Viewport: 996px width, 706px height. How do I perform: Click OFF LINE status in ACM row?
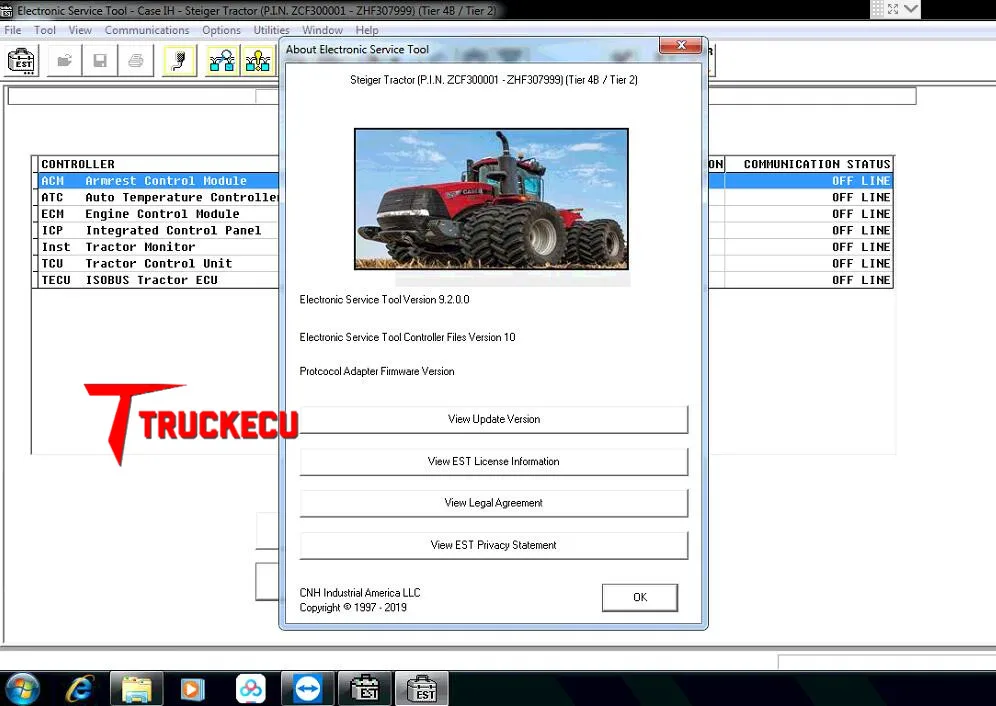861,180
